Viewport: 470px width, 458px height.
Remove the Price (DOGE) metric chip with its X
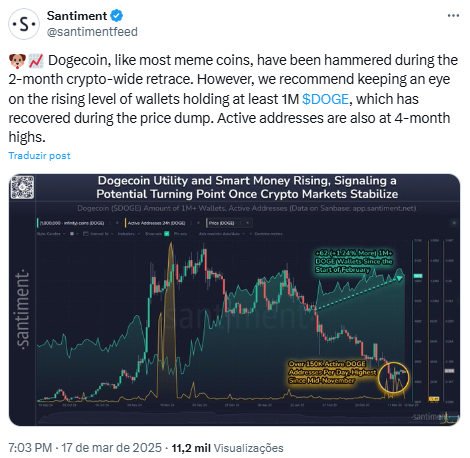coord(247,223)
